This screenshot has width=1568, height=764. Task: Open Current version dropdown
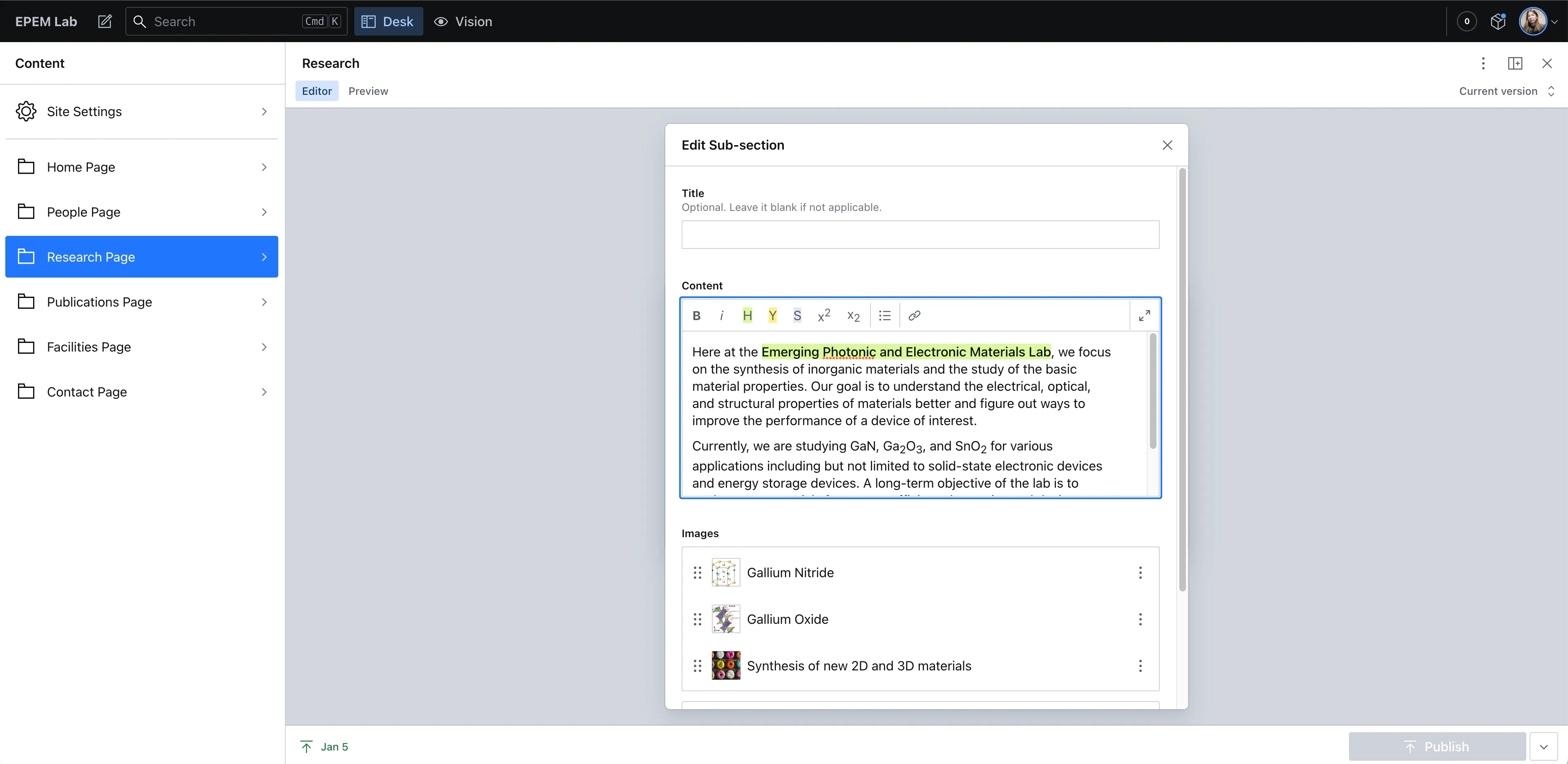coord(1507,91)
